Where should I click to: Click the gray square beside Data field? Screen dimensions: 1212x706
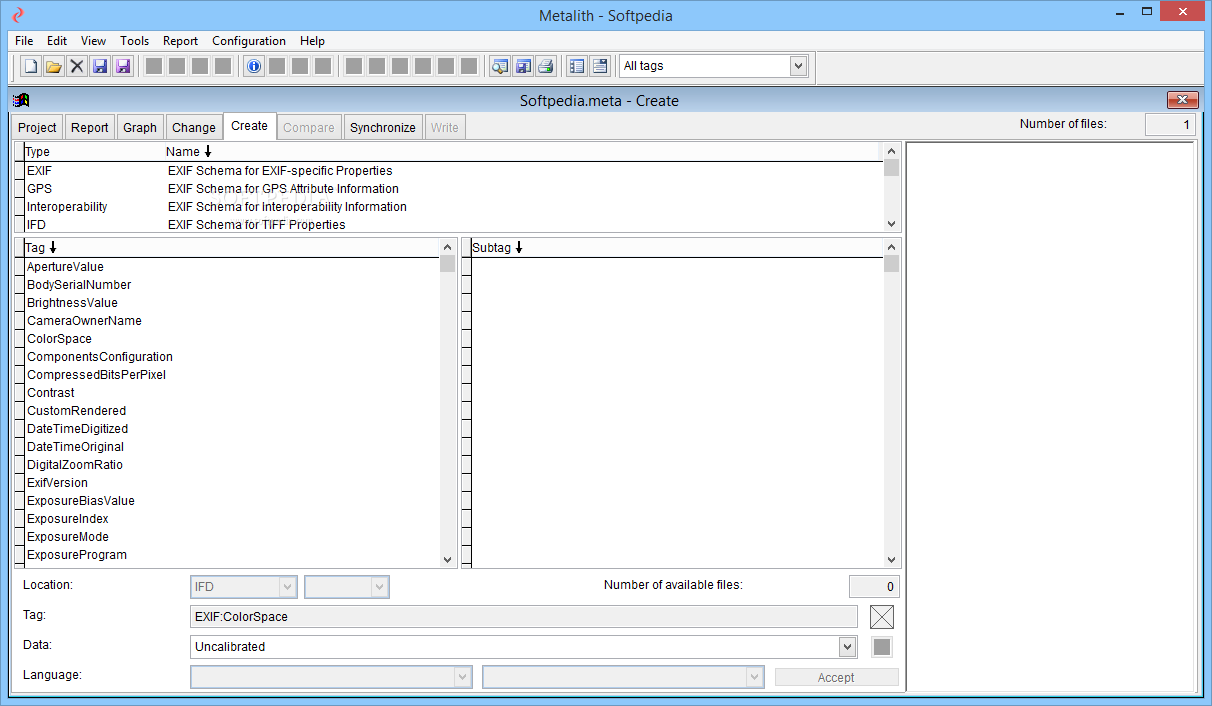pos(882,647)
